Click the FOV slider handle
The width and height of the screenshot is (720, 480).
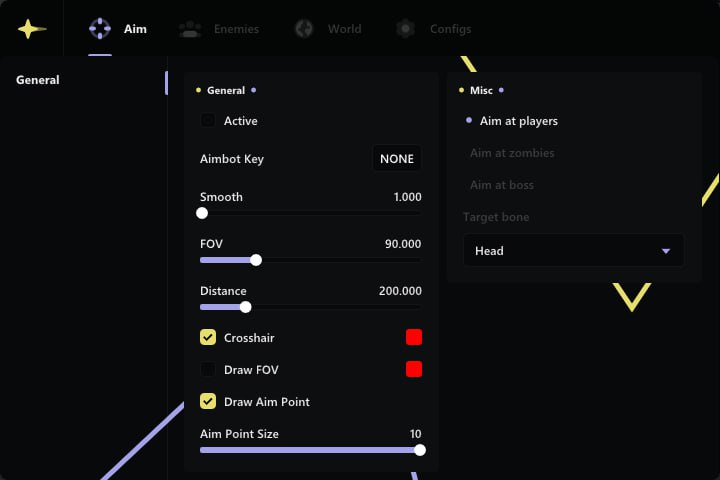pos(256,260)
